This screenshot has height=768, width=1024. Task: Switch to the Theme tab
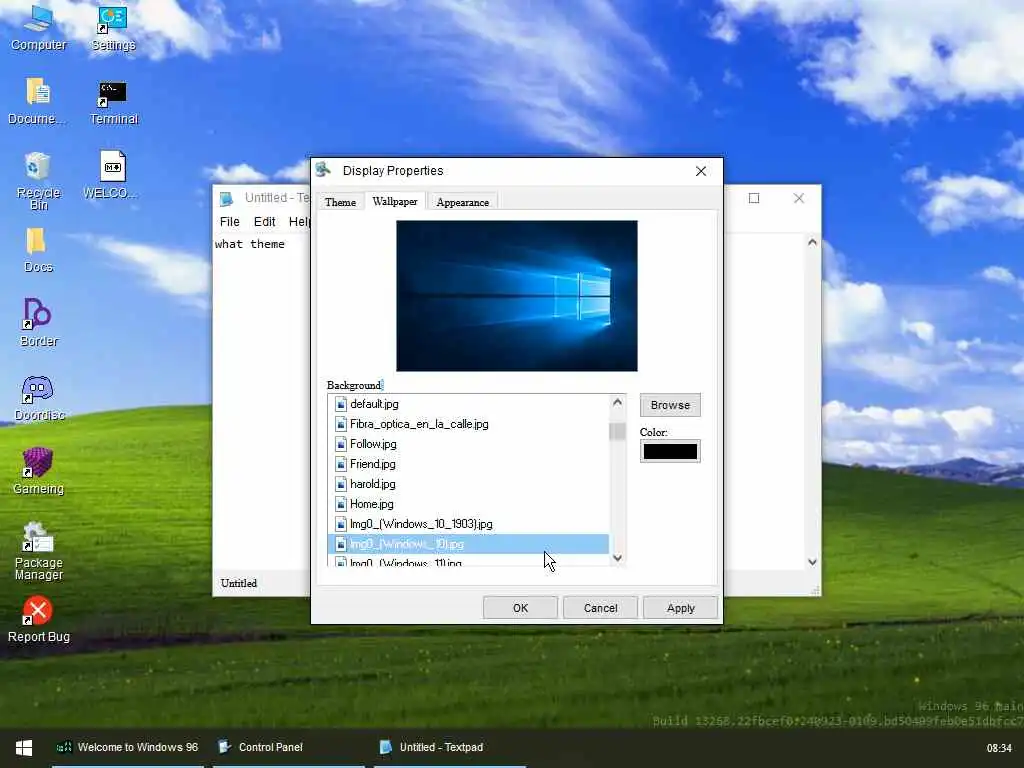[340, 202]
